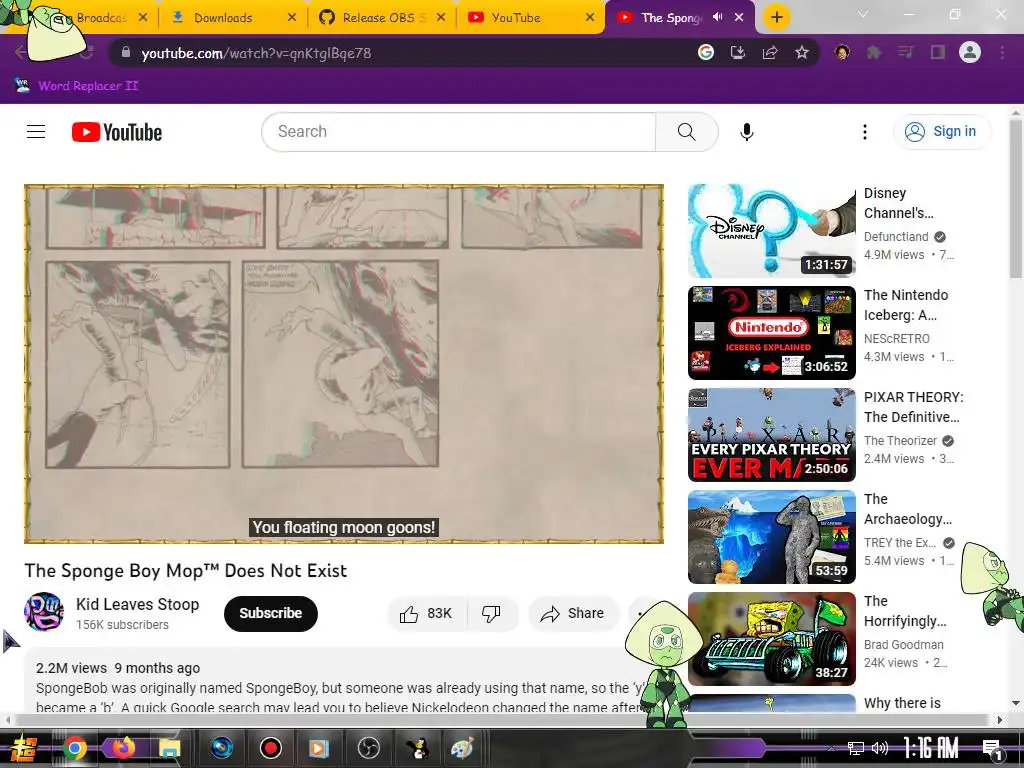Click the search magnifier button

click(x=686, y=132)
